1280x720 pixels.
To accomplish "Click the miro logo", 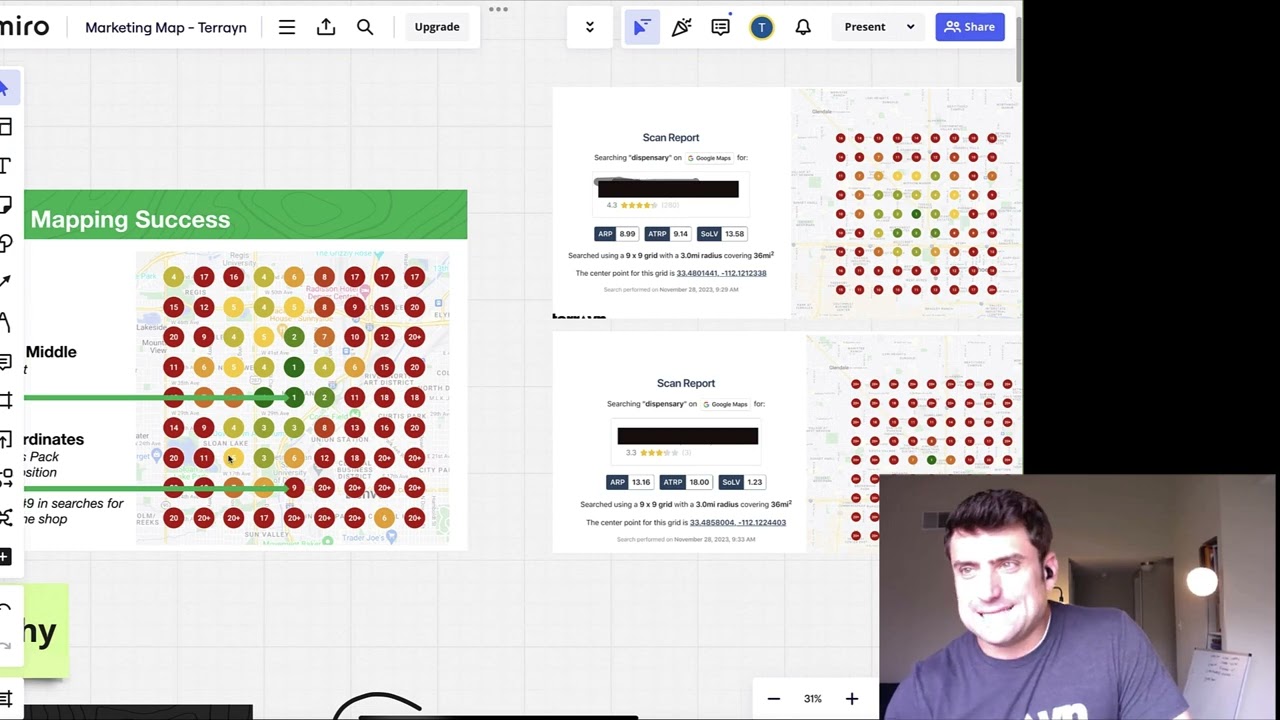I will (x=24, y=26).
